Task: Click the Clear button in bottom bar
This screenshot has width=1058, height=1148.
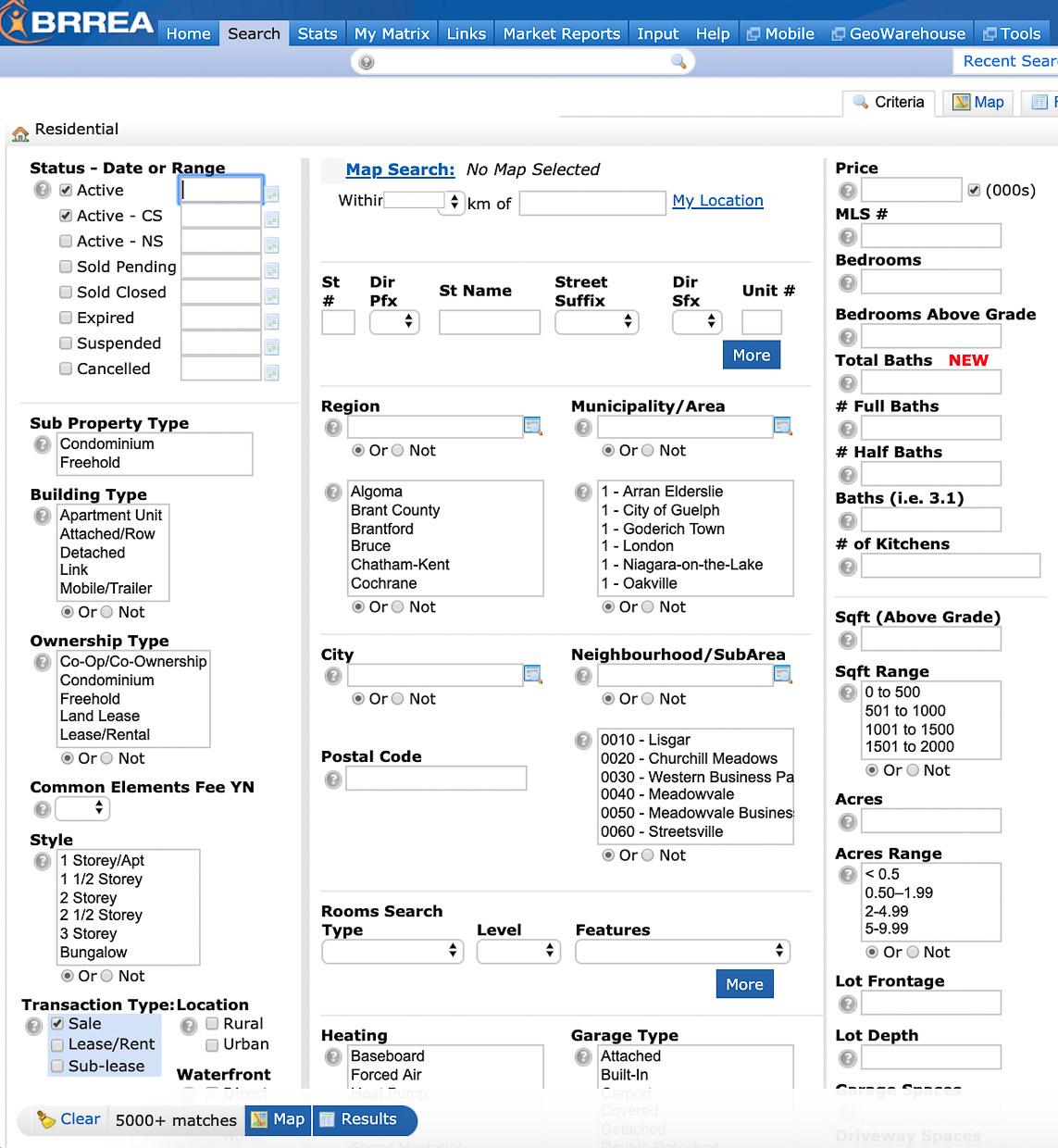Action: tap(68, 1119)
